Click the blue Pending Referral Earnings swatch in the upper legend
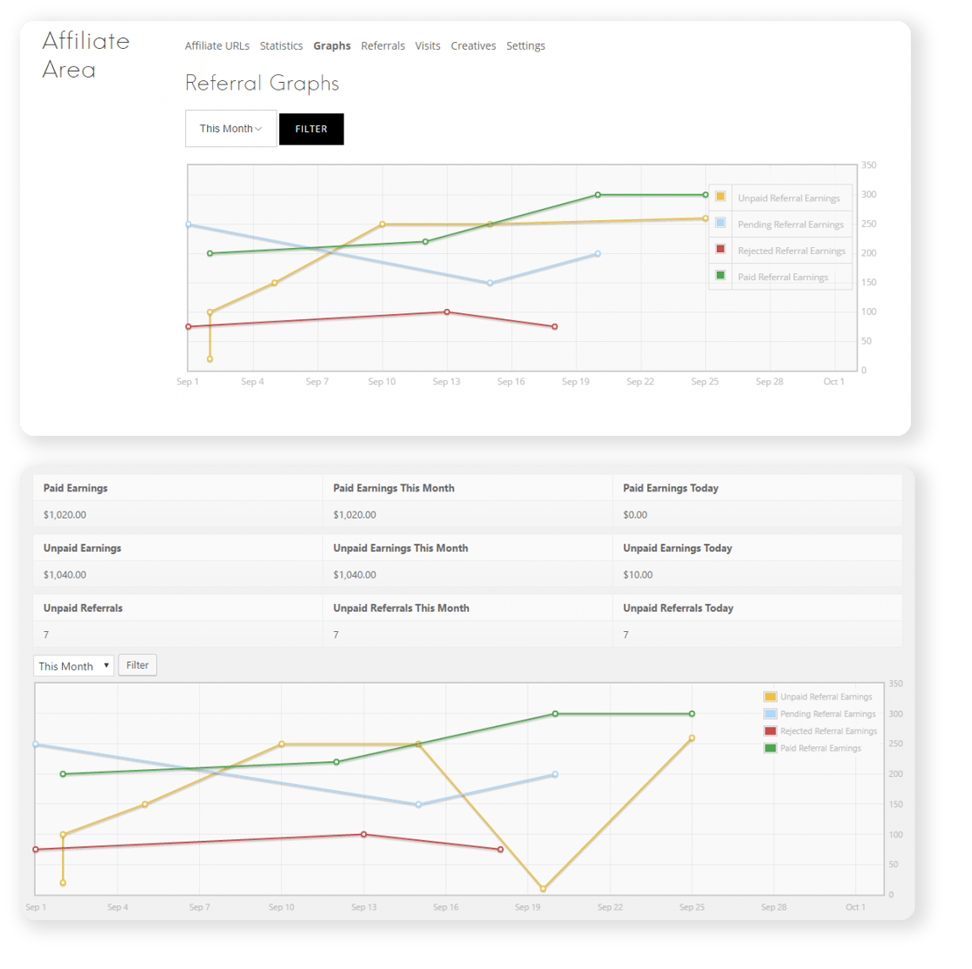This screenshot has height=969, width=972. (721, 223)
